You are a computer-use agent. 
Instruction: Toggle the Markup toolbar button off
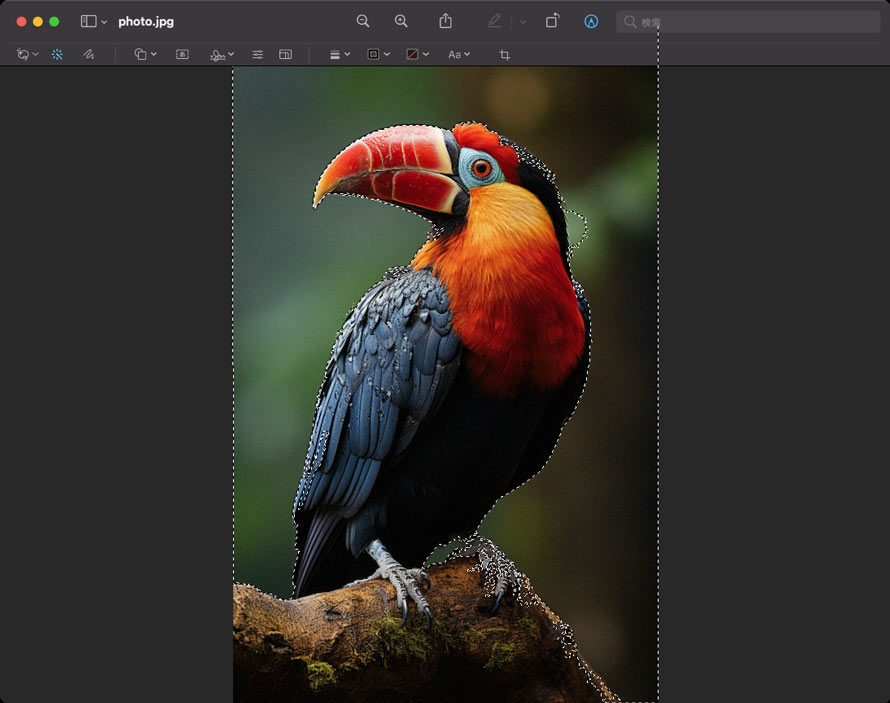click(x=591, y=21)
